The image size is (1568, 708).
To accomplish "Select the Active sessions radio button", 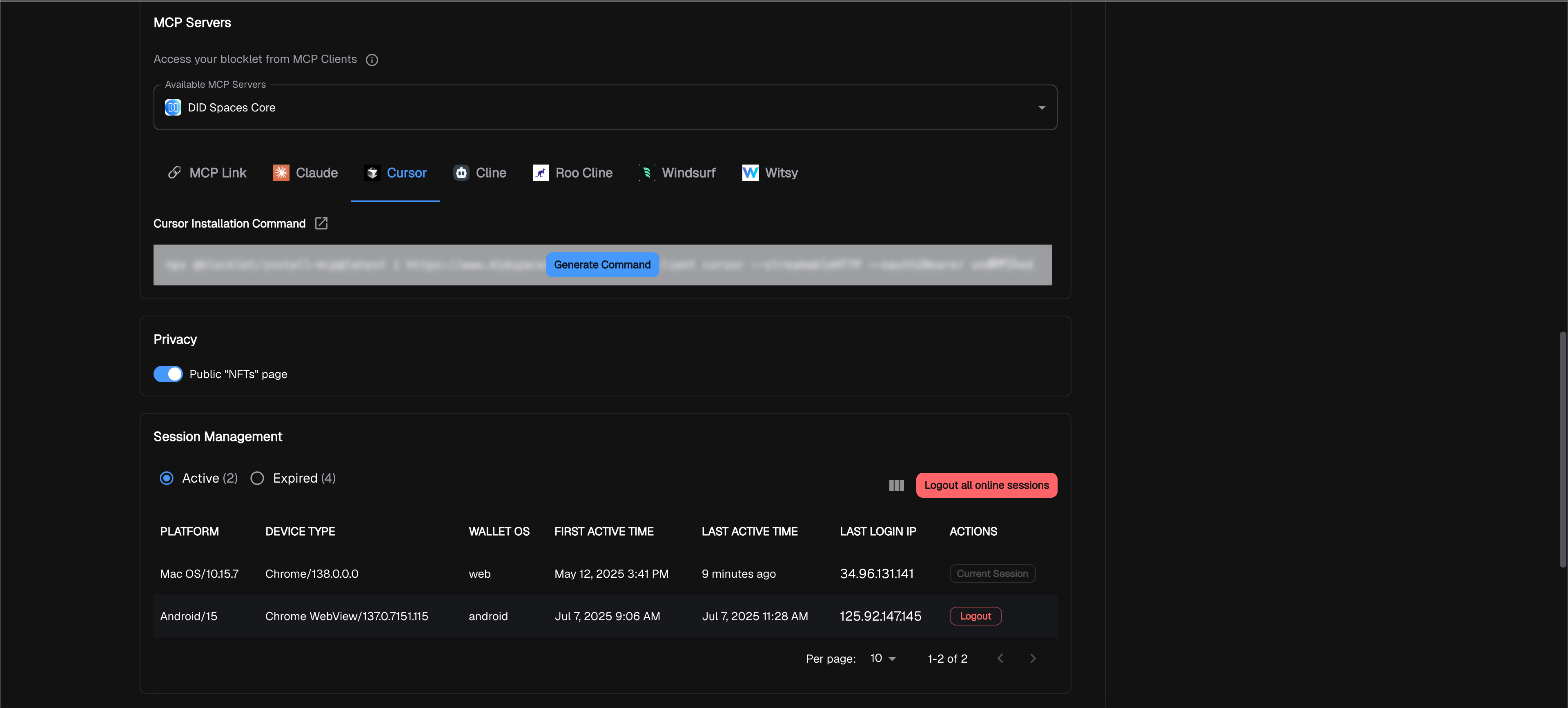I will pyautogui.click(x=166, y=478).
